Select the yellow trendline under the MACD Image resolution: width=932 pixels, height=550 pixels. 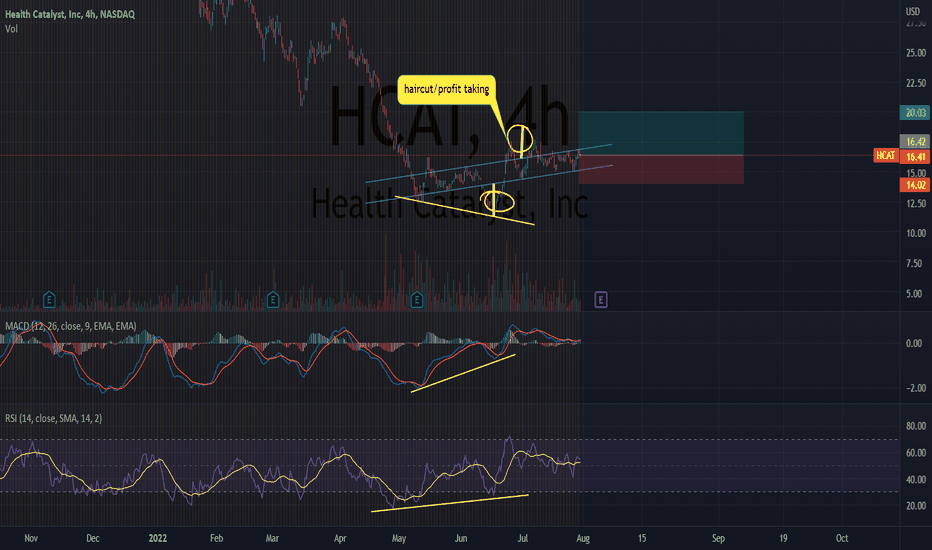click(463, 373)
